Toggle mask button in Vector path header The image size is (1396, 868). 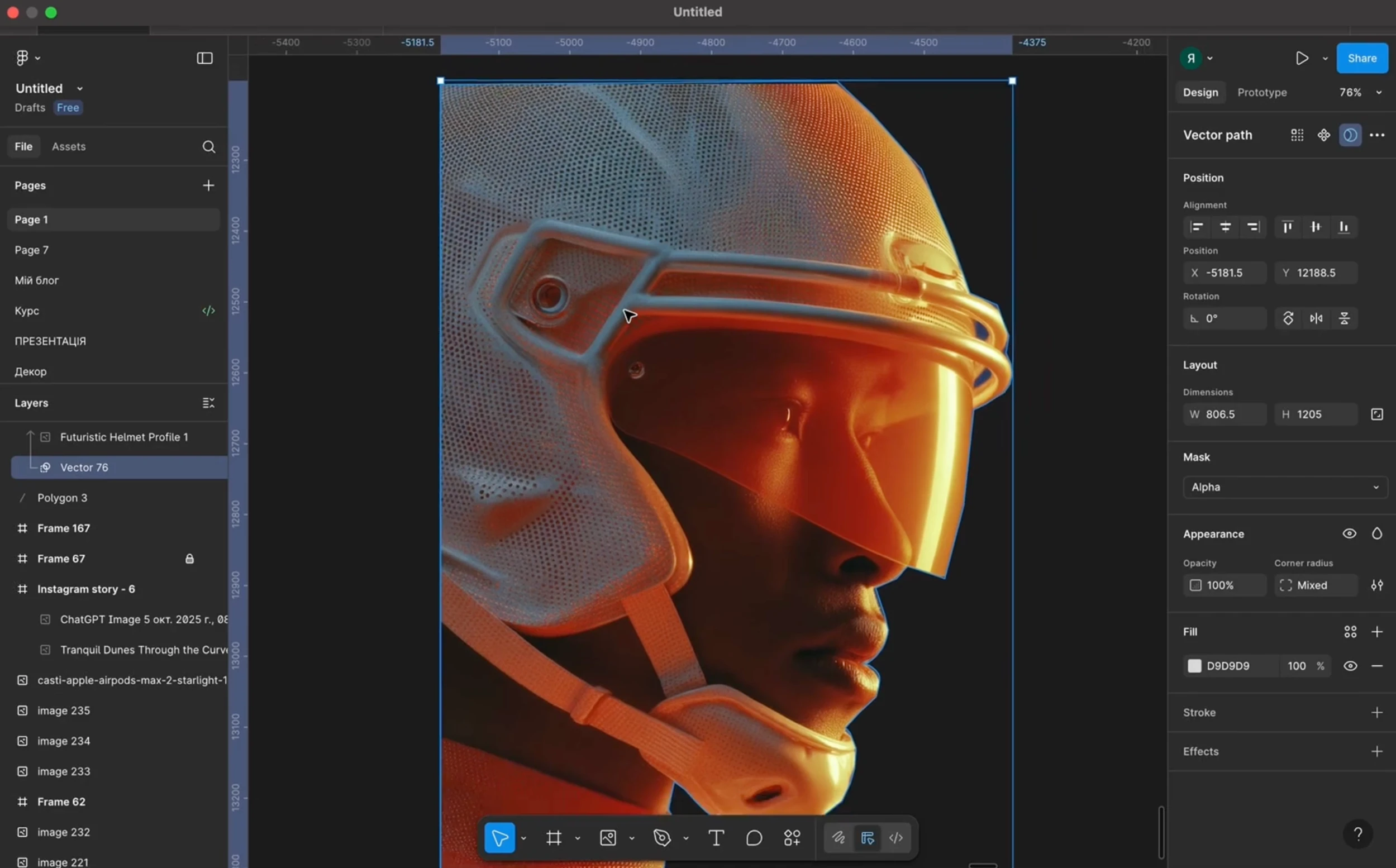[1350, 135]
